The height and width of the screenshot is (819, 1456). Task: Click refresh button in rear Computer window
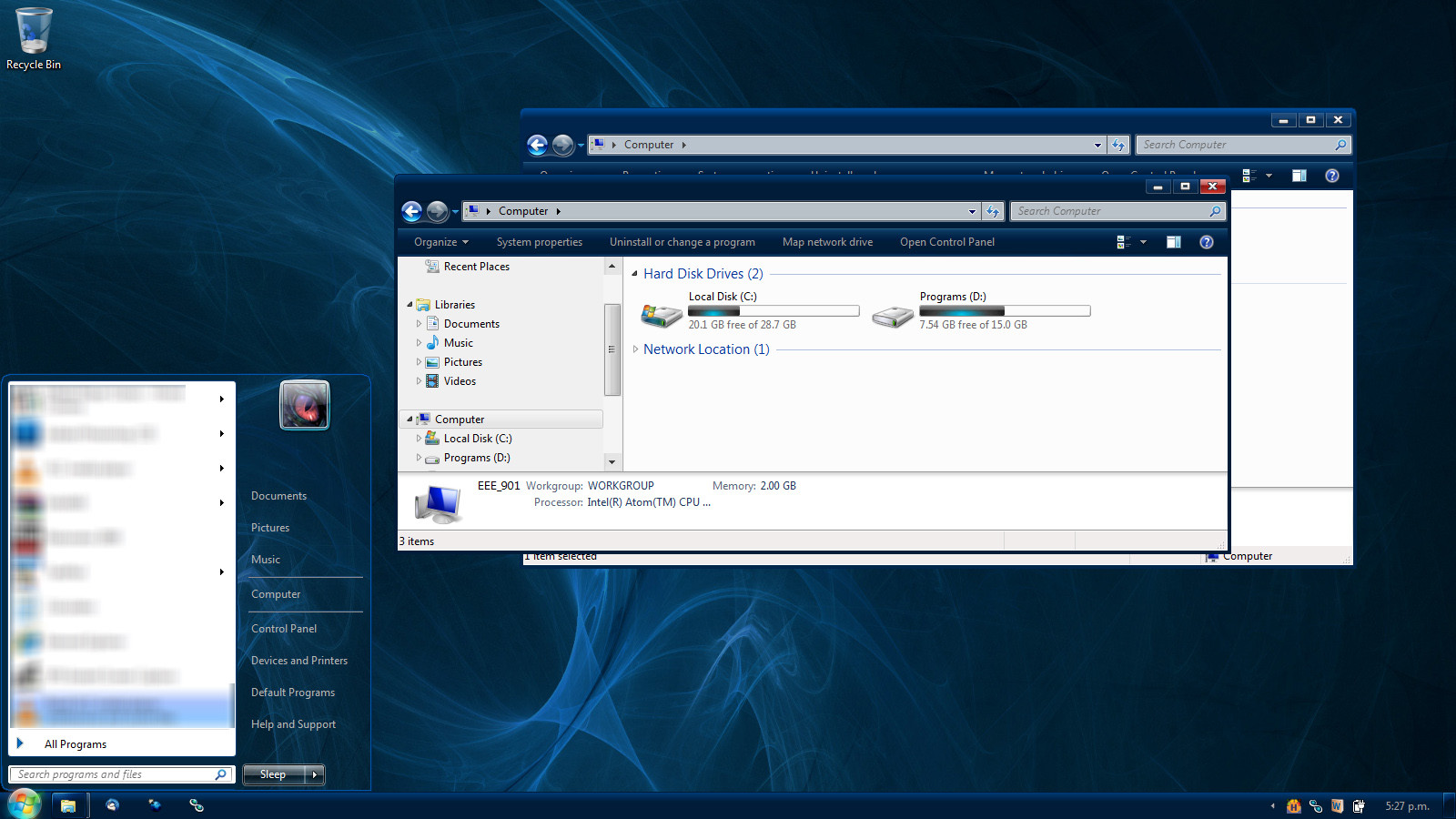[x=1118, y=145]
